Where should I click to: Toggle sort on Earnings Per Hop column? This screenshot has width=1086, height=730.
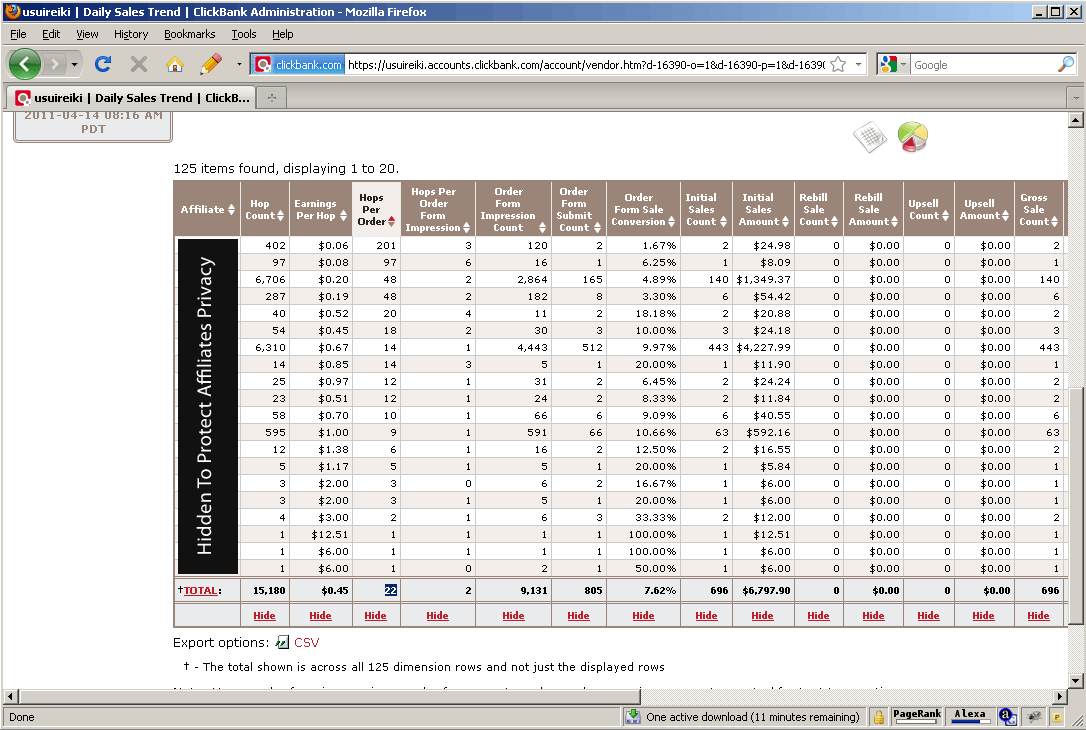coord(315,209)
